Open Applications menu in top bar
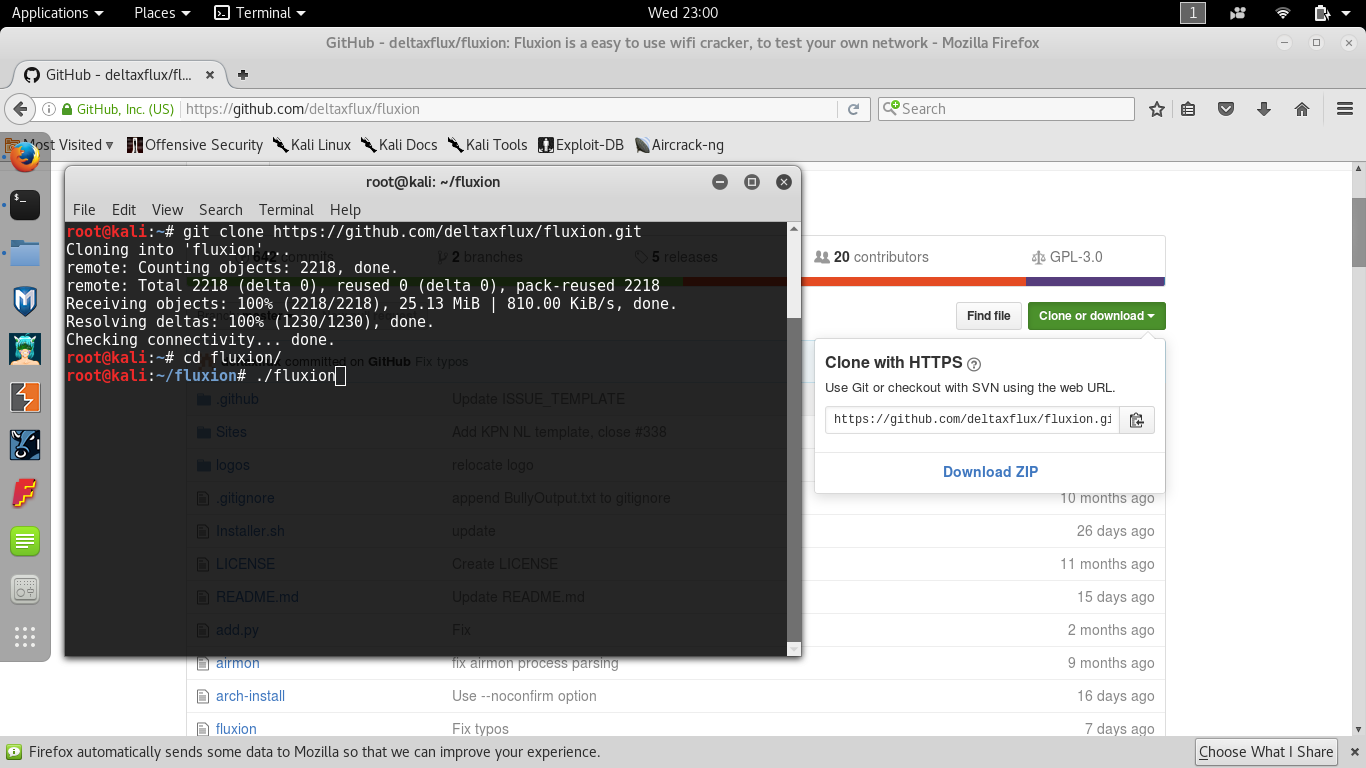1366x768 pixels. point(57,13)
